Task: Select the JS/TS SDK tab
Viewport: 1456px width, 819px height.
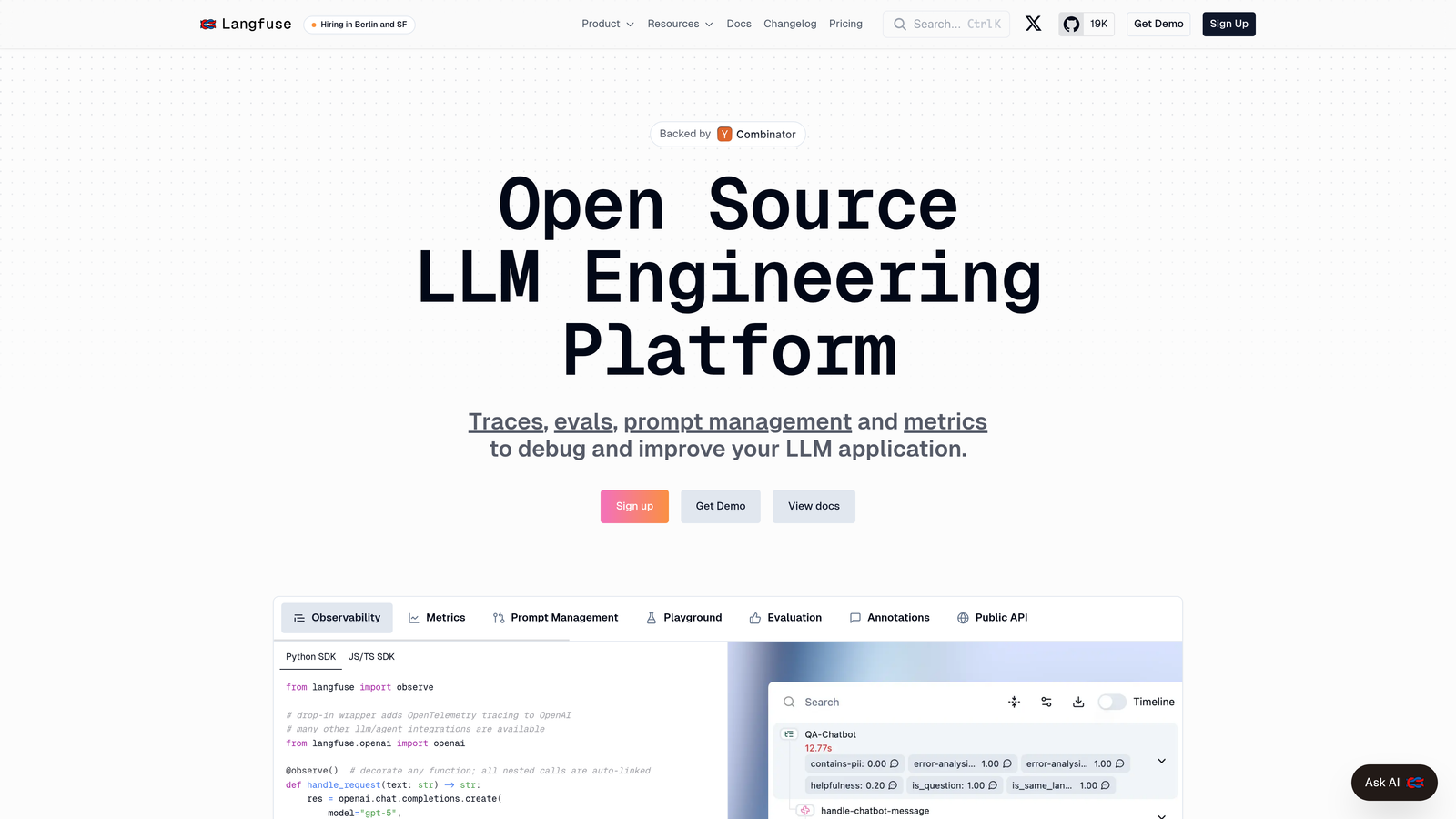Action: point(371,657)
